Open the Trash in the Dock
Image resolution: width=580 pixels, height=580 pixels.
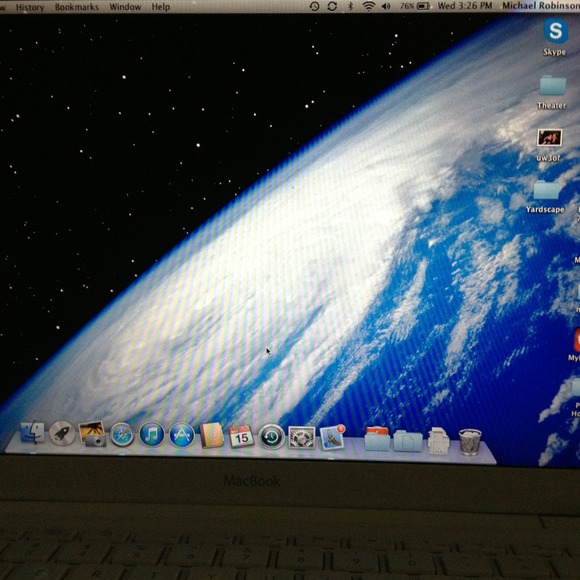[470, 442]
